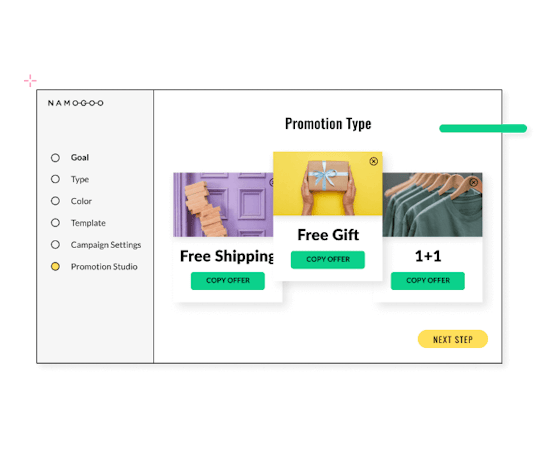Click the green progress bar
The image size is (537, 450).
(483, 128)
